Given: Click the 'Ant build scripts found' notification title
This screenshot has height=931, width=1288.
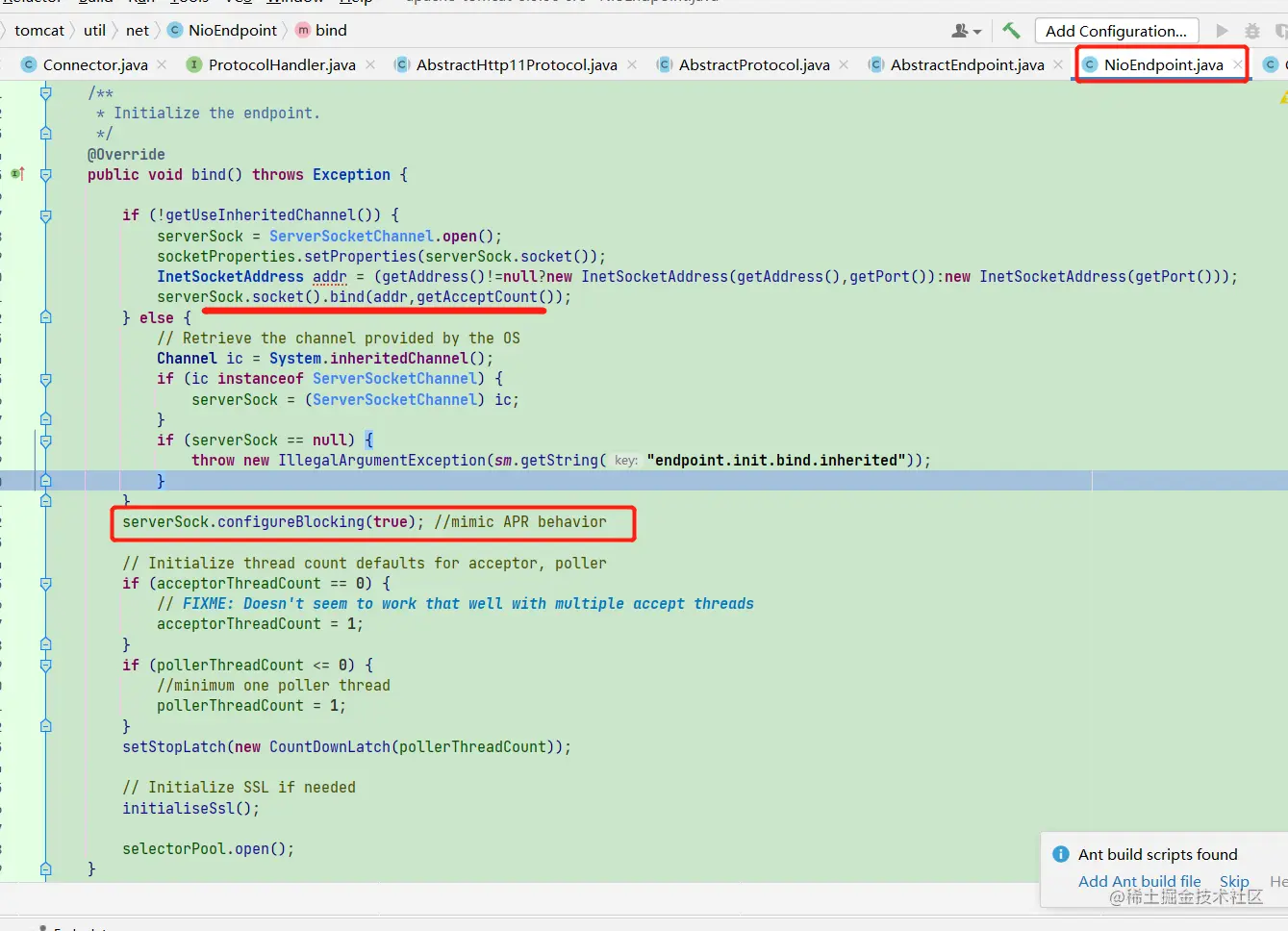Looking at the screenshot, I should click(1157, 854).
